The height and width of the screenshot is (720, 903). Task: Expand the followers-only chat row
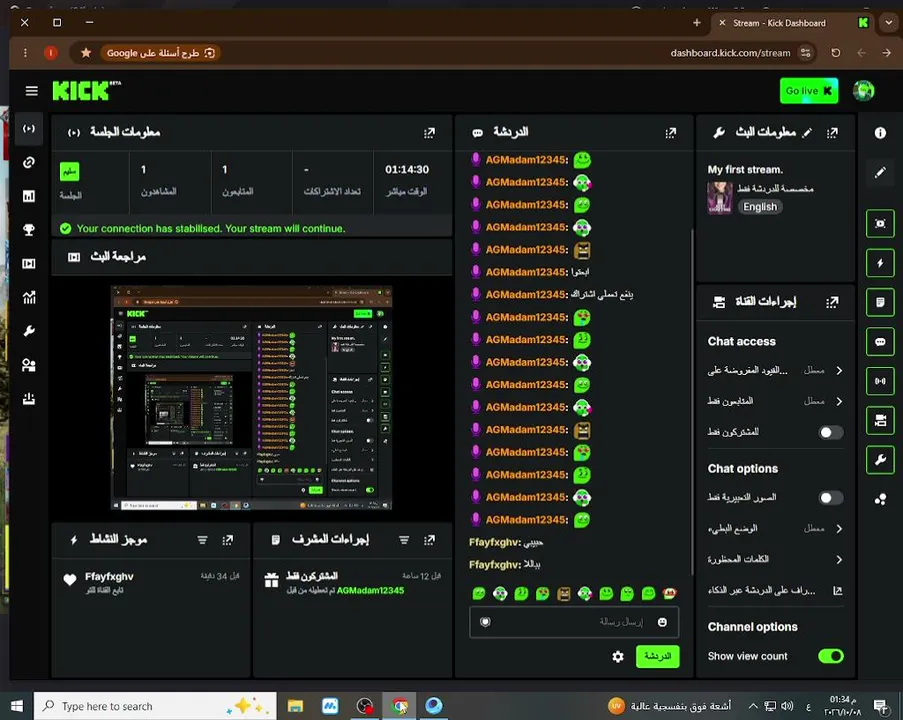(x=775, y=401)
